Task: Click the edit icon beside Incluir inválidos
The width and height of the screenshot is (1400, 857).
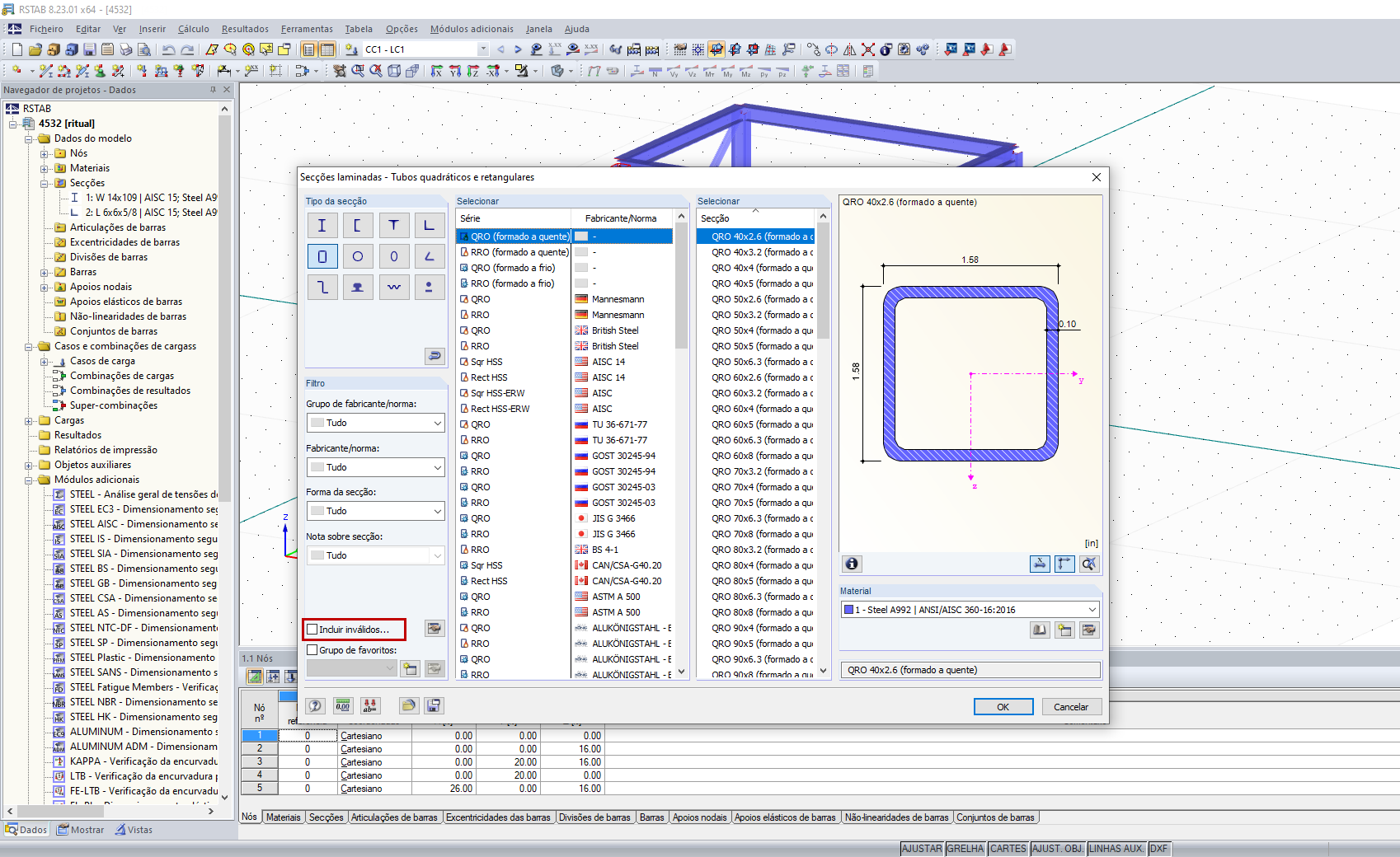Action: tap(435, 629)
